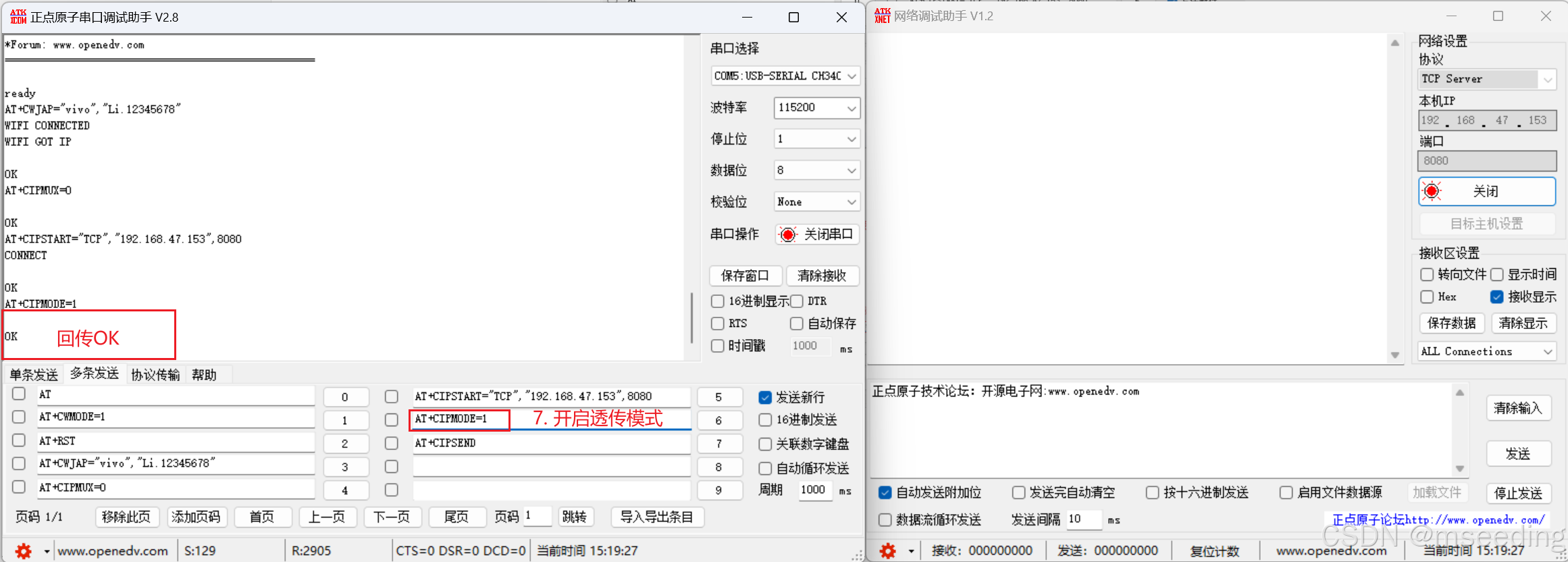Tick checkbox beside AT+CIPSEND command
This screenshot has height=562, width=1568.
[392, 443]
